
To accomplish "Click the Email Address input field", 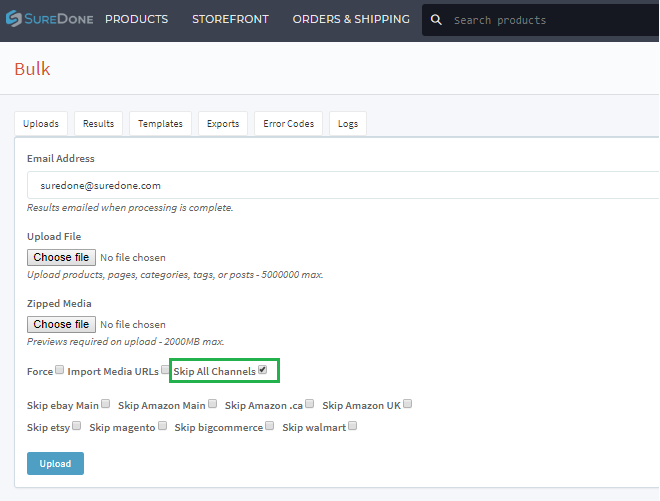I will pos(343,185).
